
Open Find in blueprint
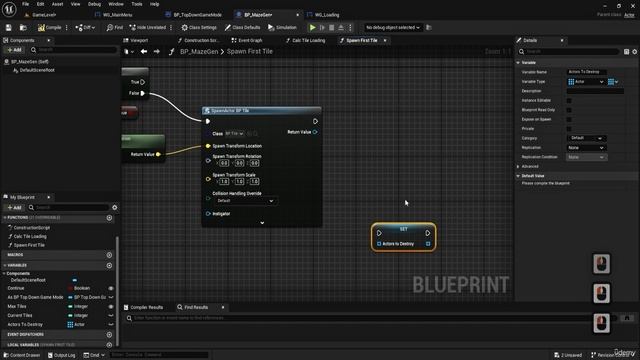click(x=115, y=27)
